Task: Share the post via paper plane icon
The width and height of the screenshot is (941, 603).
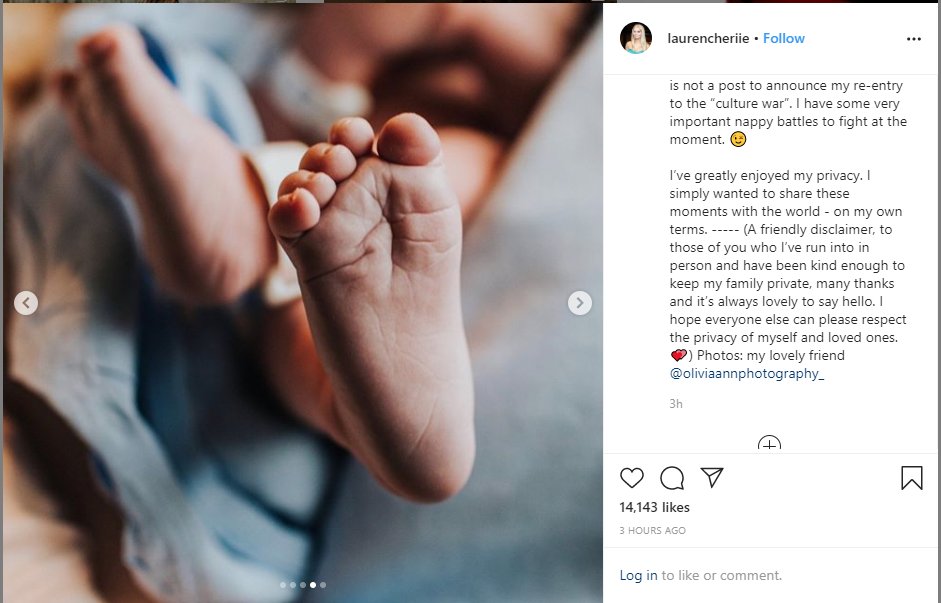Action: click(712, 477)
